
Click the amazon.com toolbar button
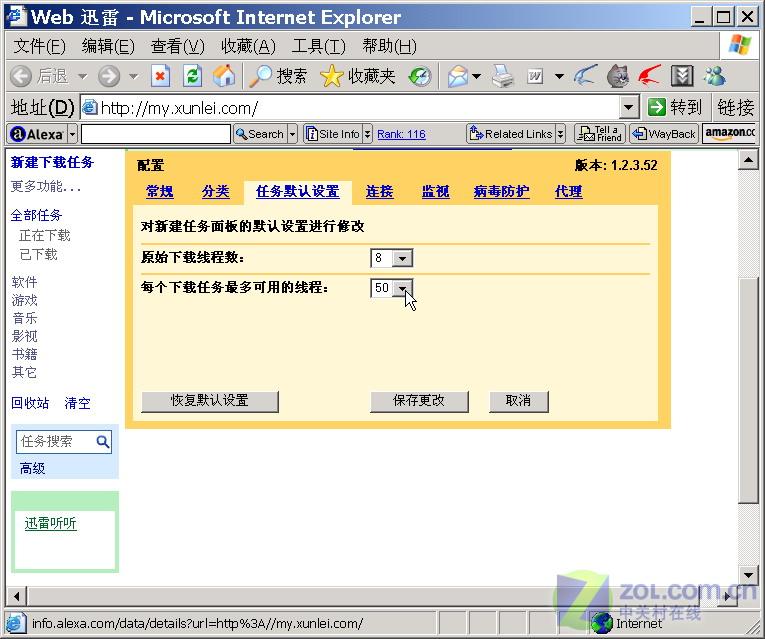pos(729,134)
